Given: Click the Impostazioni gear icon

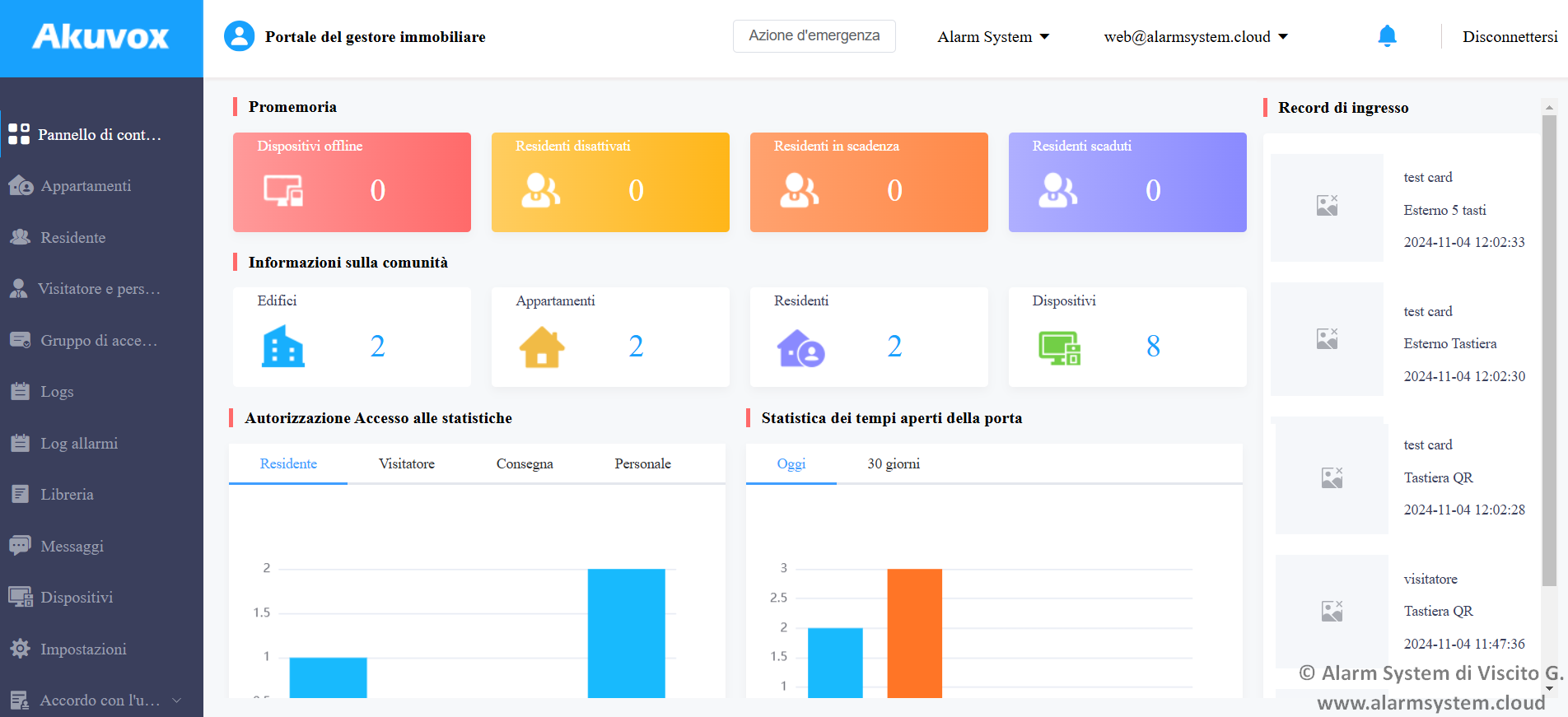Looking at the screenshot, I should click(20, 649).
